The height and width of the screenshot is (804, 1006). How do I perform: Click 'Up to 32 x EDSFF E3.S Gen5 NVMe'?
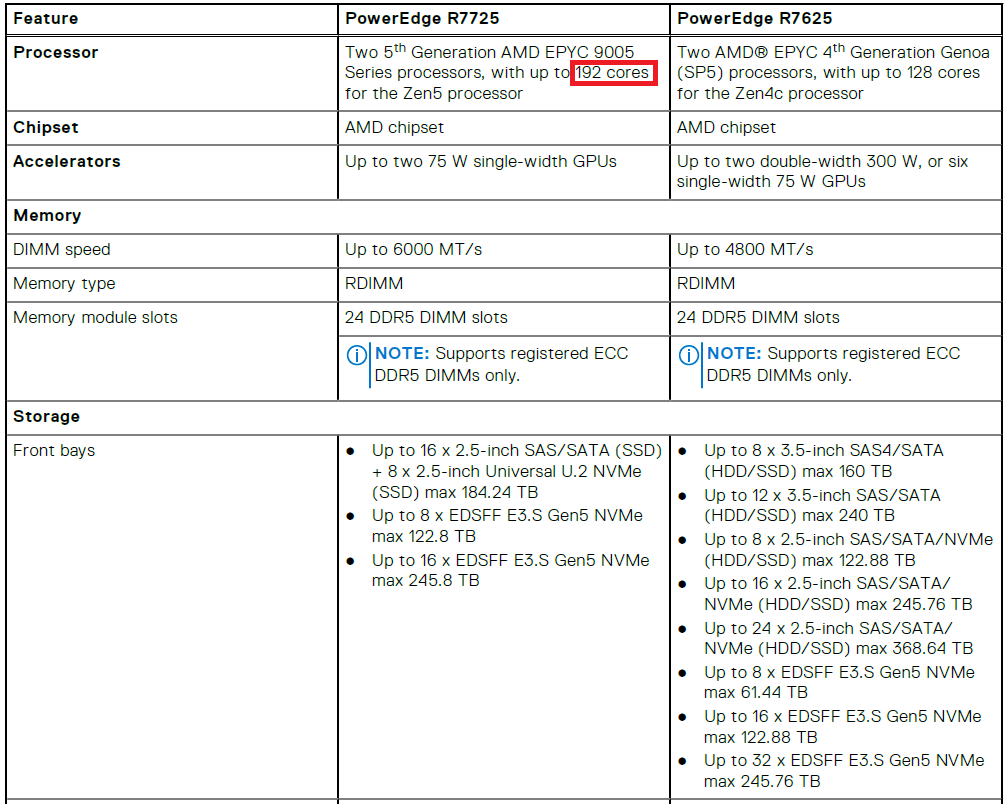[844, 761]
